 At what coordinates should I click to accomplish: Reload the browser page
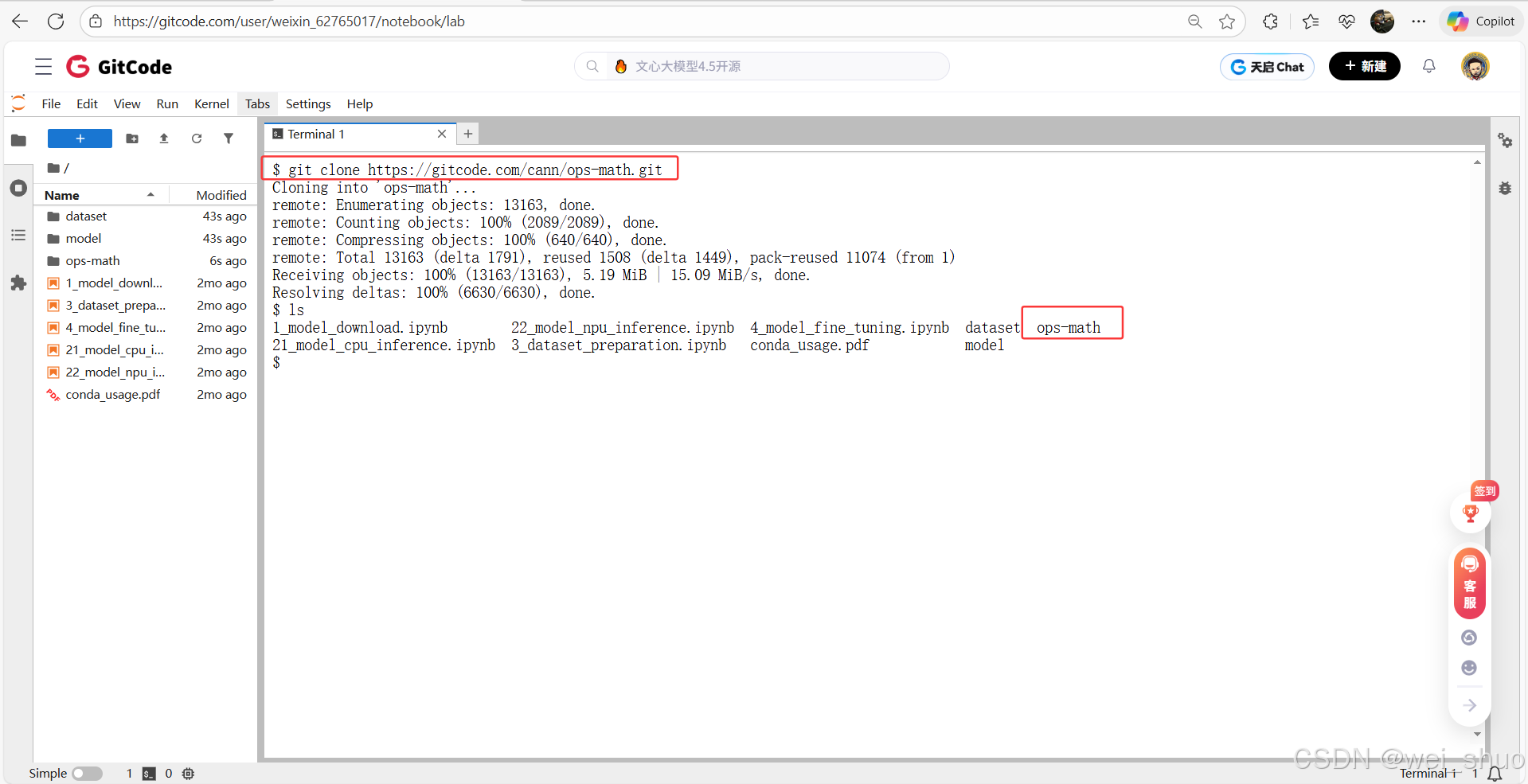[56, 21]
